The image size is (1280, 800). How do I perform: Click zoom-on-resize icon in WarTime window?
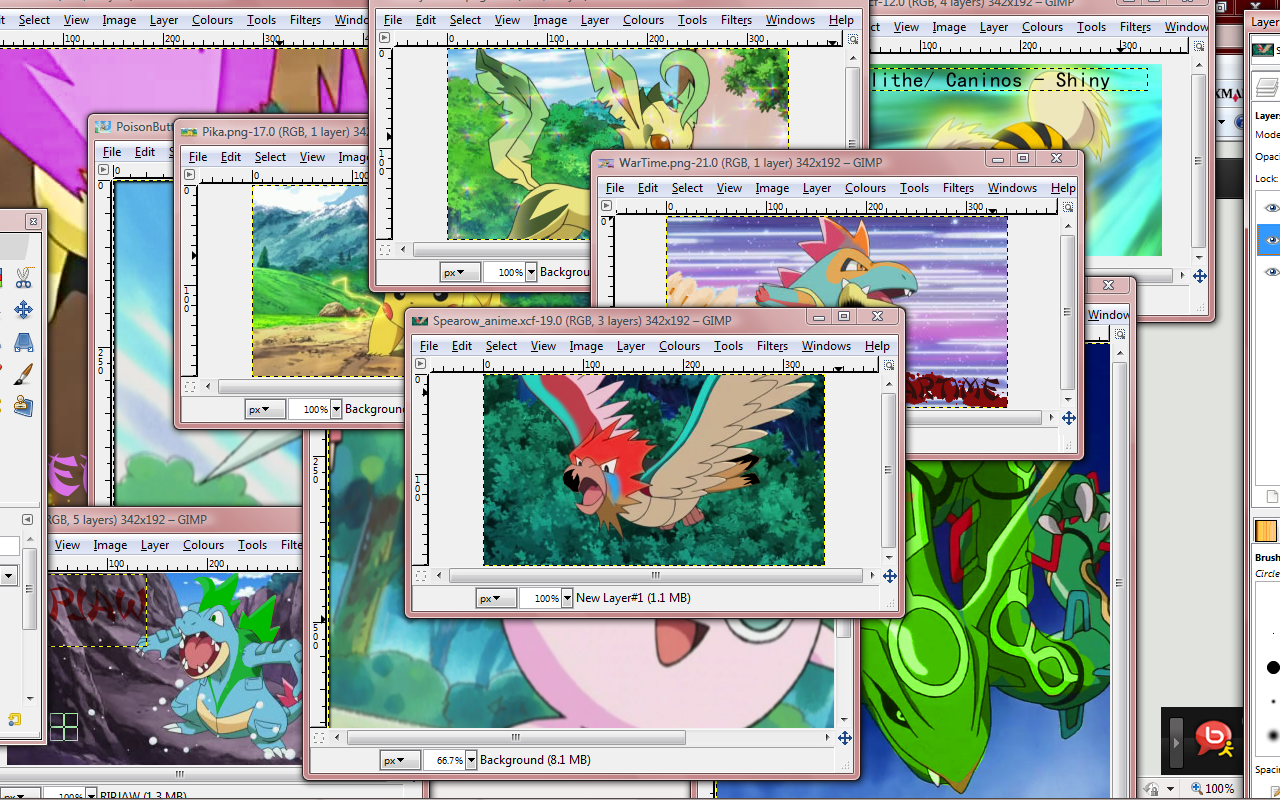pos(1068,207)
